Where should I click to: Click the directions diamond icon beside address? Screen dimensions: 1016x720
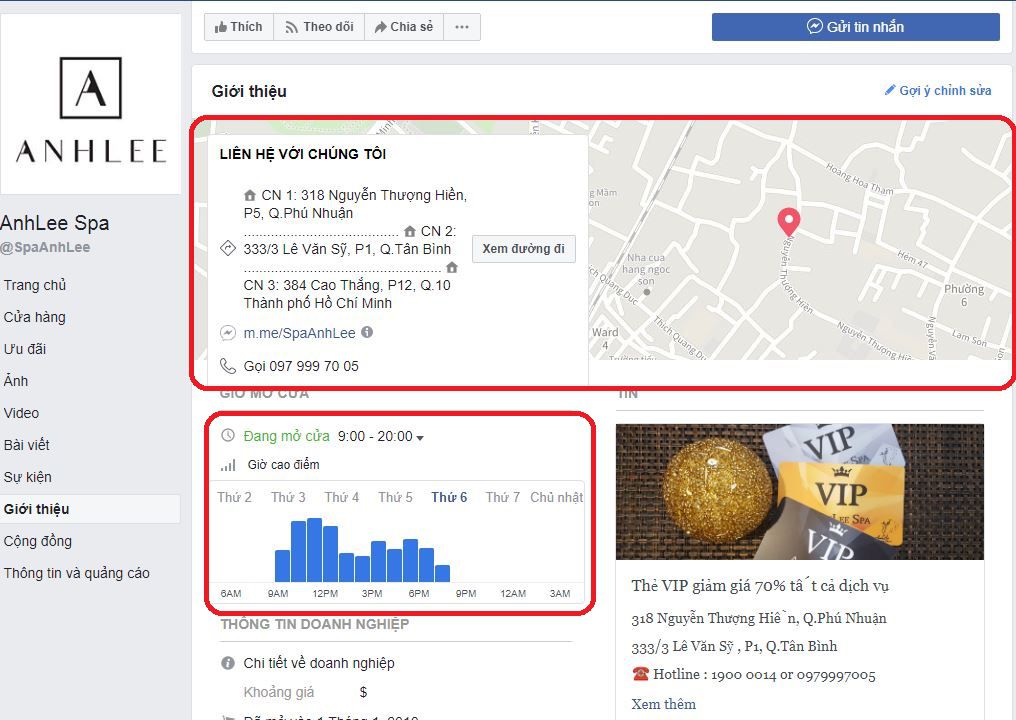227,248
